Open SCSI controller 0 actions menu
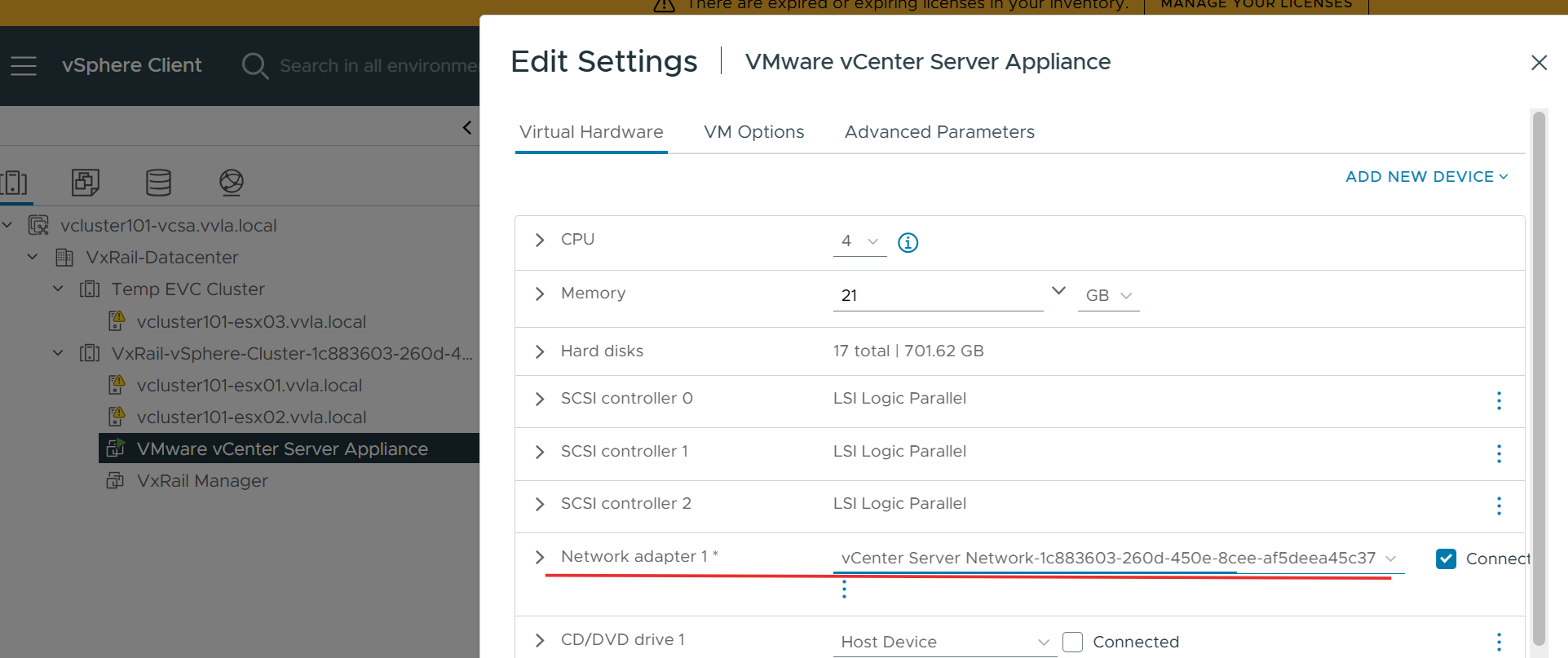 [x=1499, y=400]
